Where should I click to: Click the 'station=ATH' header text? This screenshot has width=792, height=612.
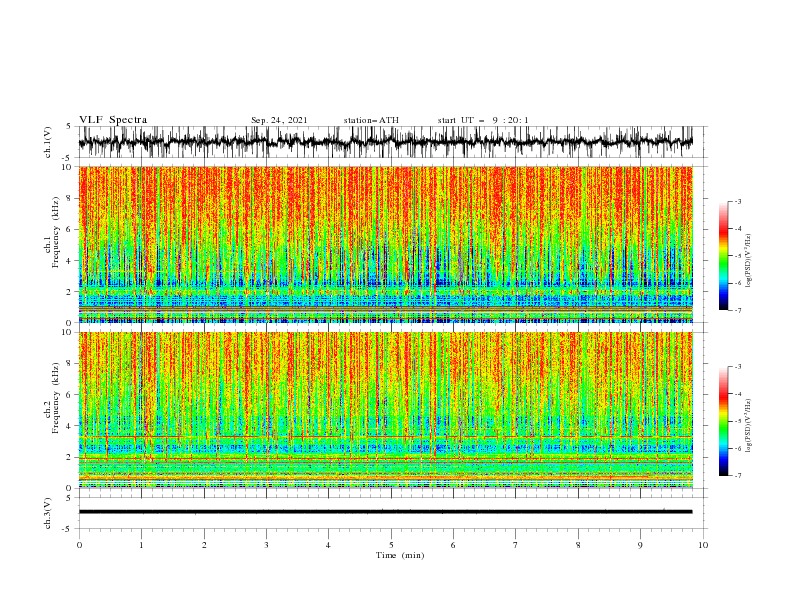(371, 120)
